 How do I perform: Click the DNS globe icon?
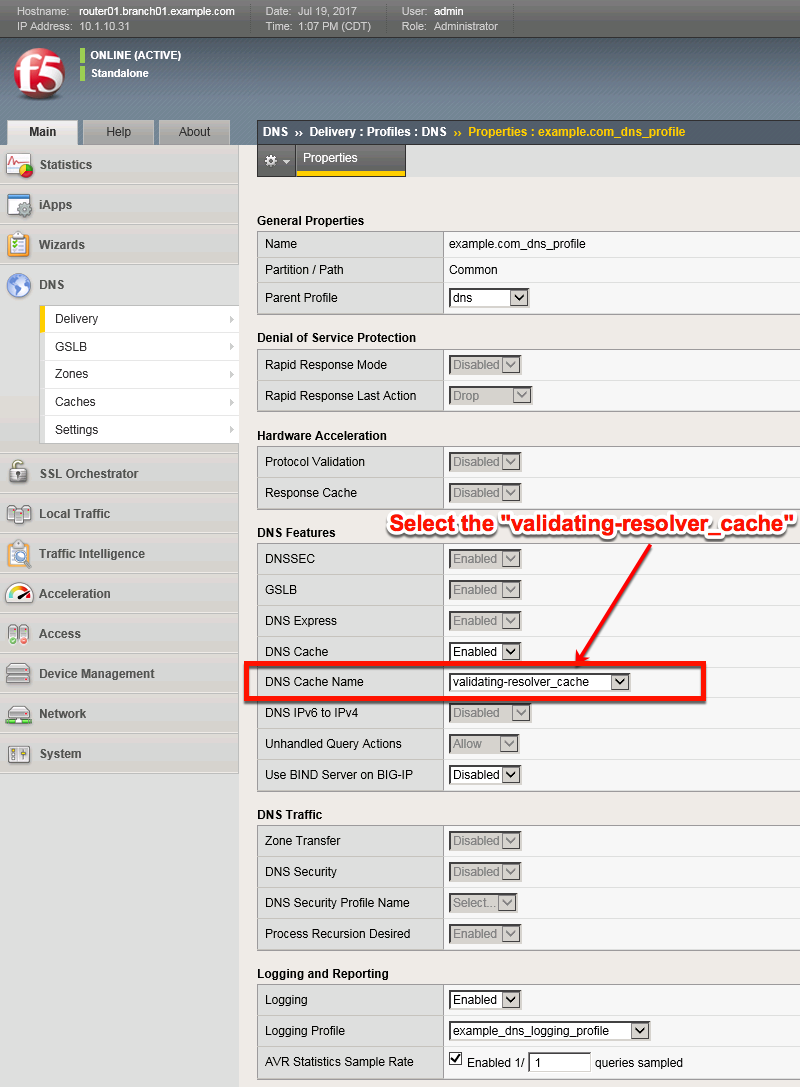(19, 285)
